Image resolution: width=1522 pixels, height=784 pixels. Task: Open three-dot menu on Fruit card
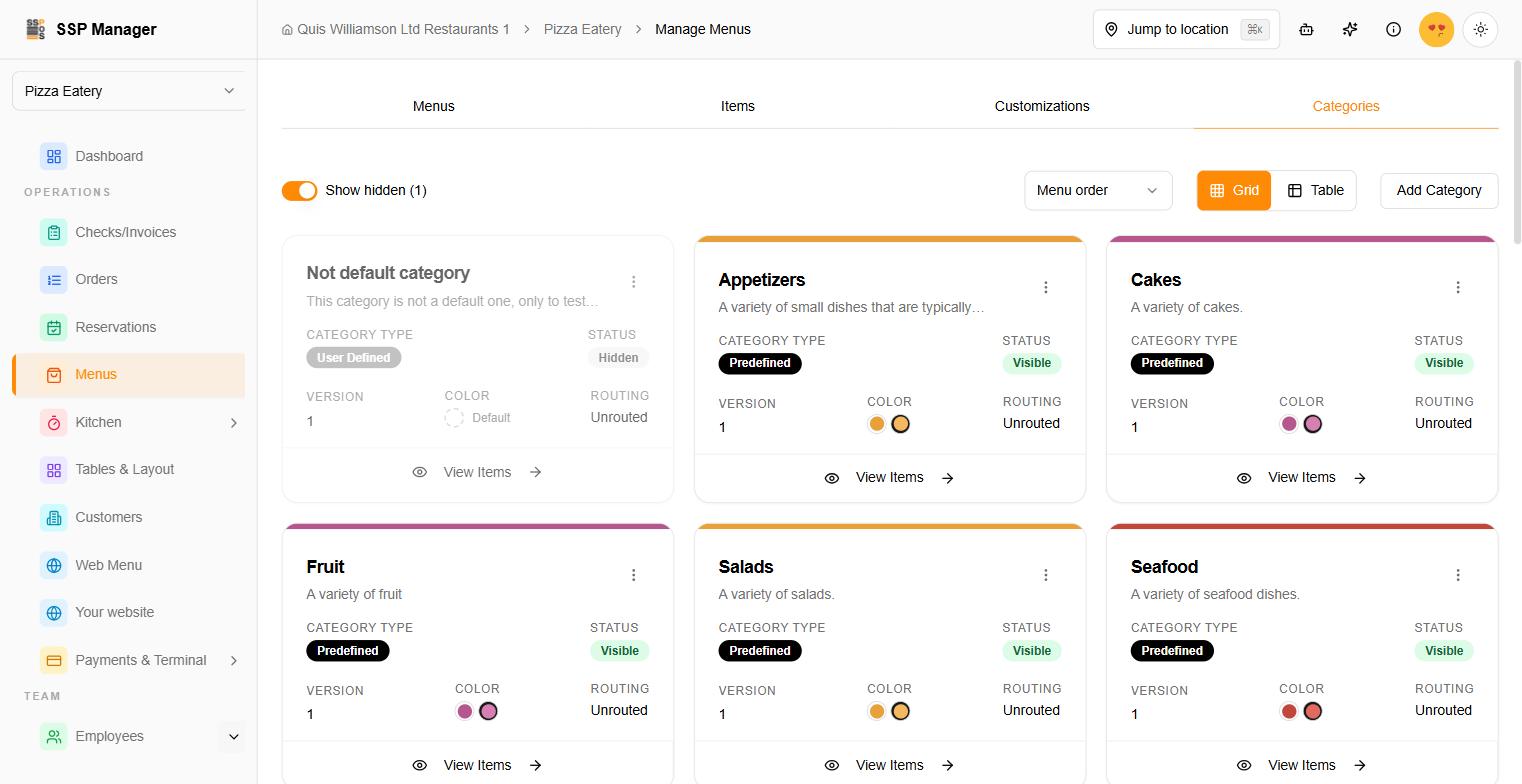[634, 575]
